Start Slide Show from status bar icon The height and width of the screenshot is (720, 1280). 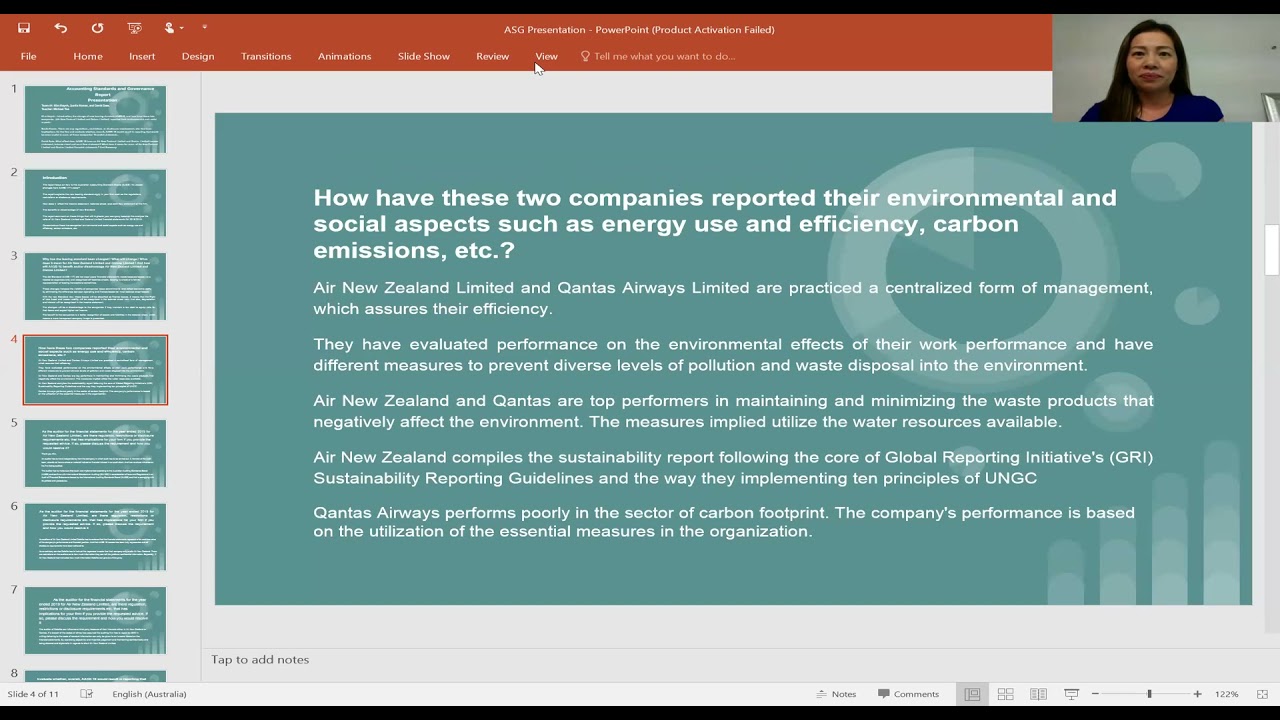tap(1071, 694)
